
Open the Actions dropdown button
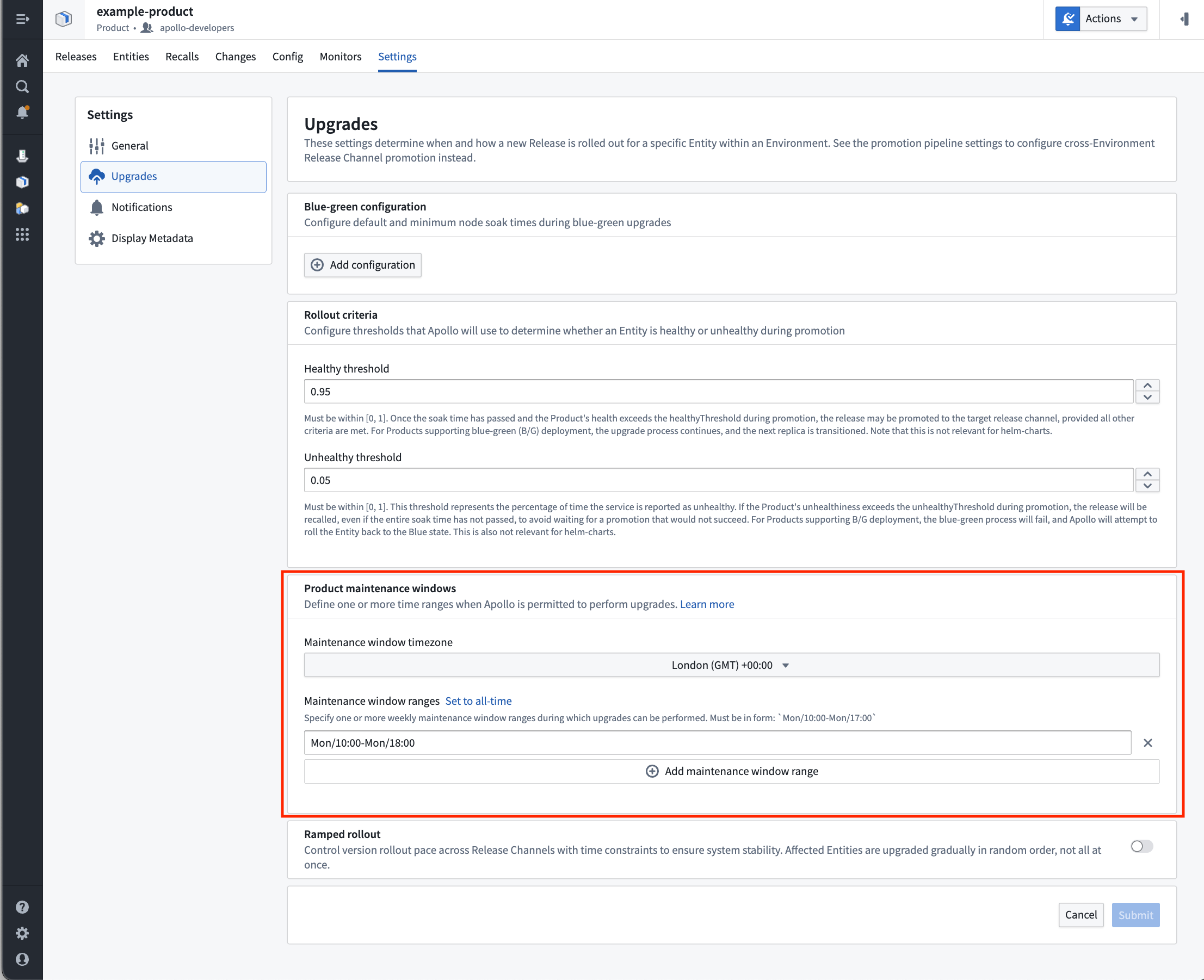1101,18
